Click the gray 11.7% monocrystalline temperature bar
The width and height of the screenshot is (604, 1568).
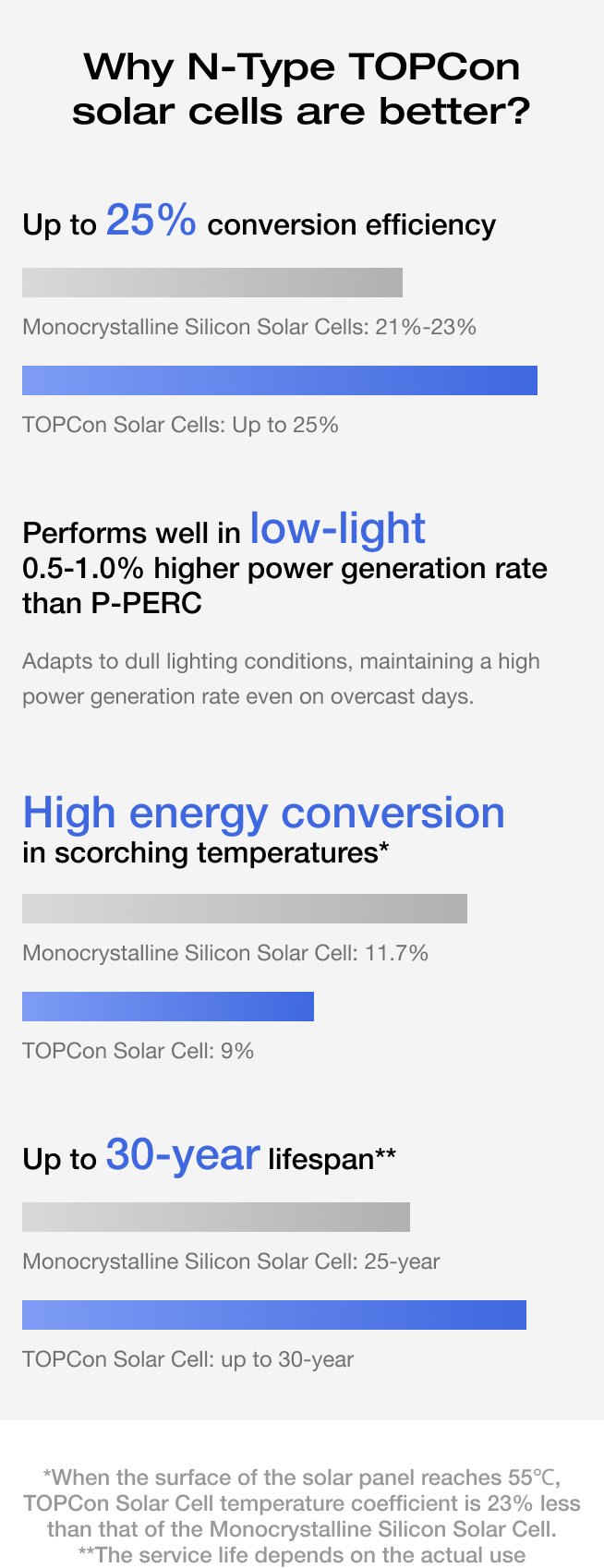(245, 909)
